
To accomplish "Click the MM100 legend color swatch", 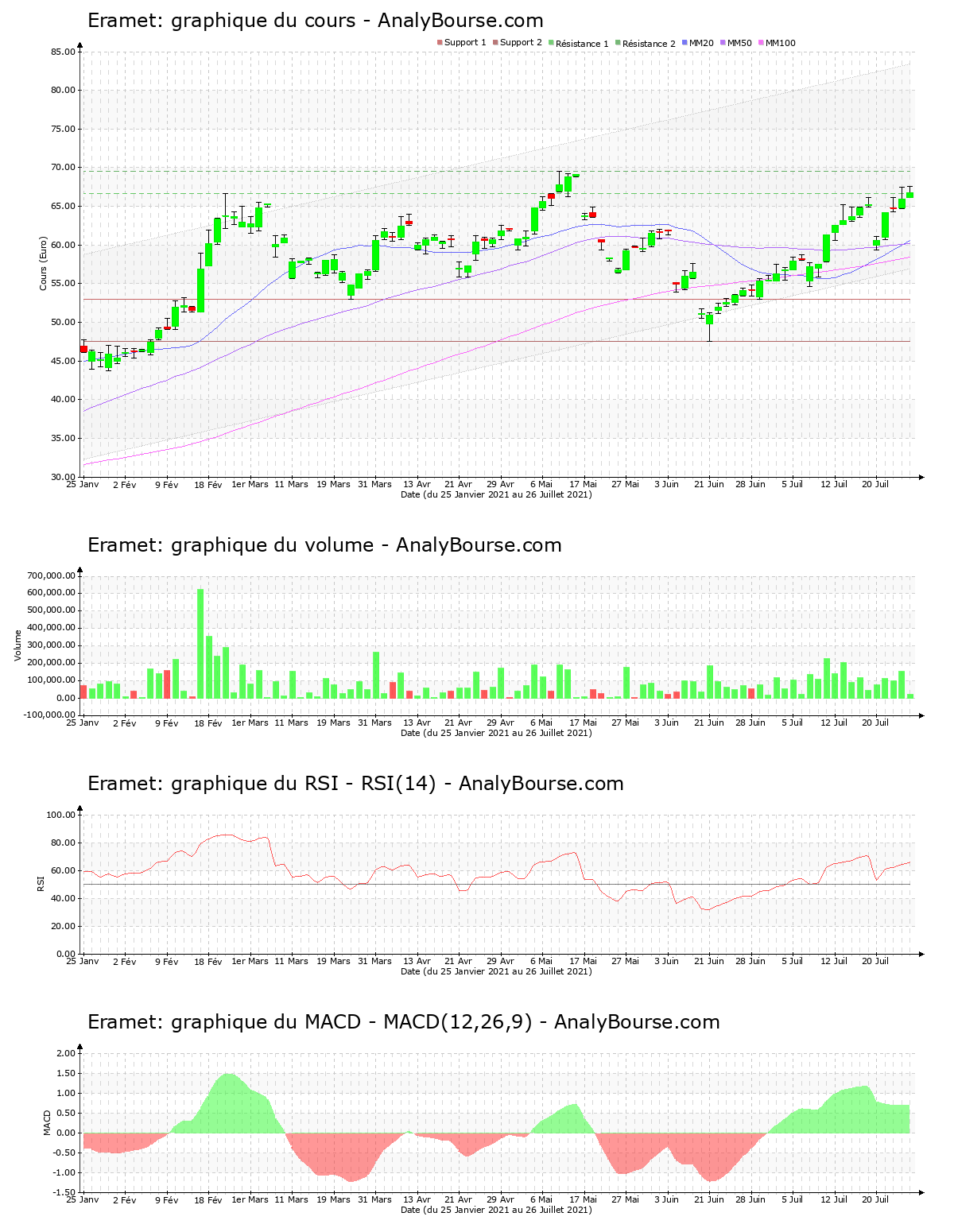I will pos(761,43).
